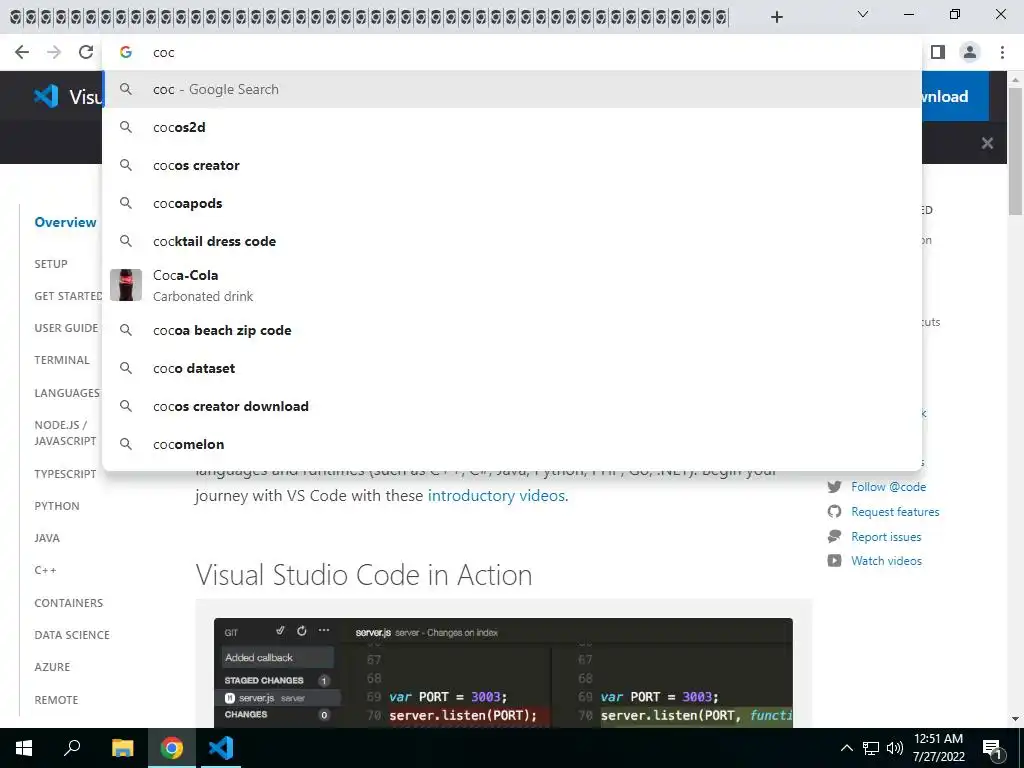Viewport: 1024px width, 768px height.
Task: Select the 'cocoapods' suggestion
Action: point(512,203)
